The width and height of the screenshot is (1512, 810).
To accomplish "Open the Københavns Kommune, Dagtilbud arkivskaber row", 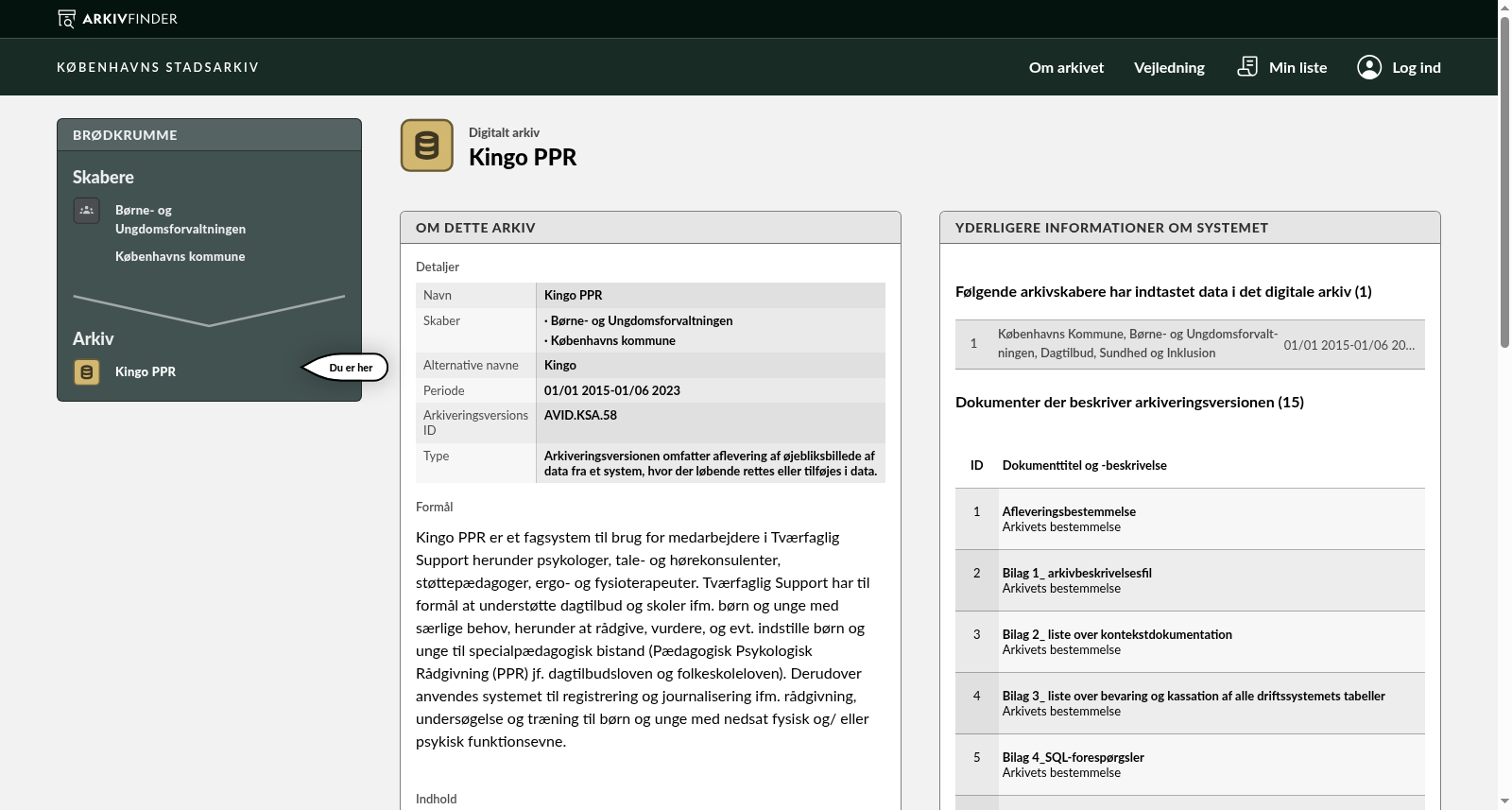I will pyautogui.click(x=1190, y=344).
